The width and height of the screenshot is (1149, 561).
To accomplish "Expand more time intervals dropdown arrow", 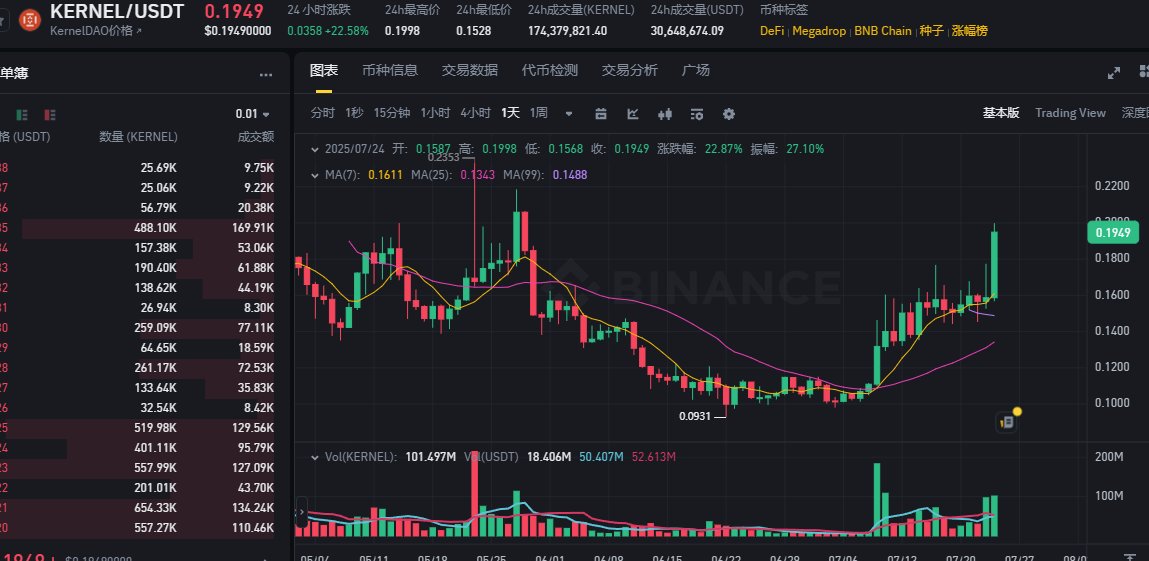I will (x=569, y=114).
